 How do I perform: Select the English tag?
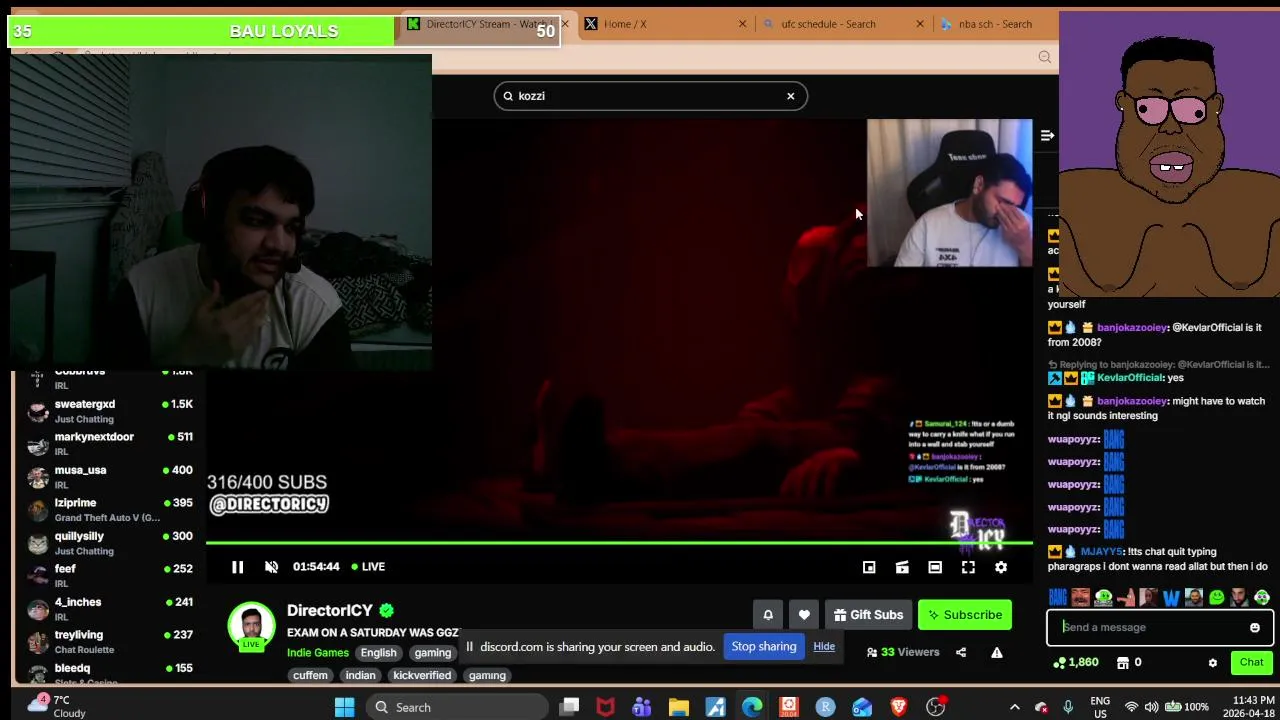(x=379, y=653)
